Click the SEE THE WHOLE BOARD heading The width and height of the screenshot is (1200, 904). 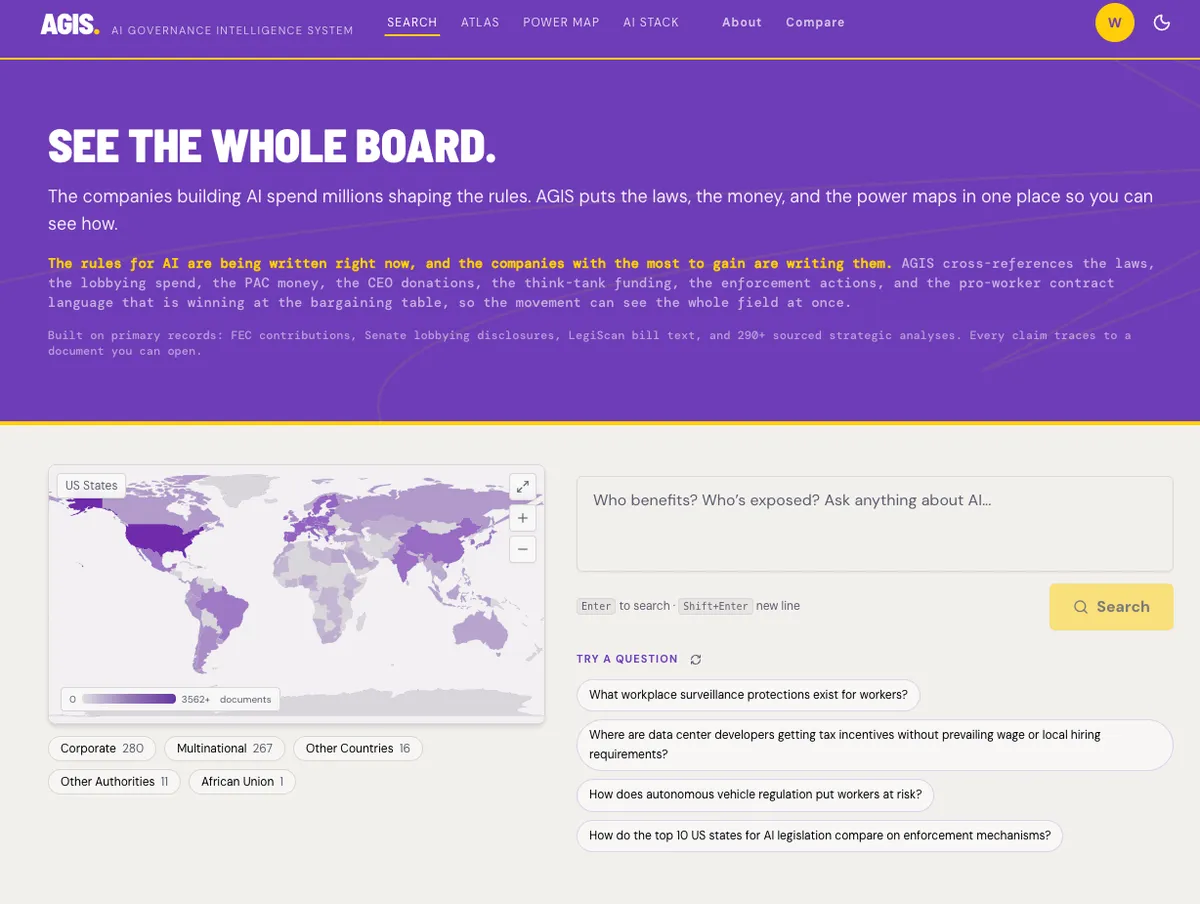point(272,146)
